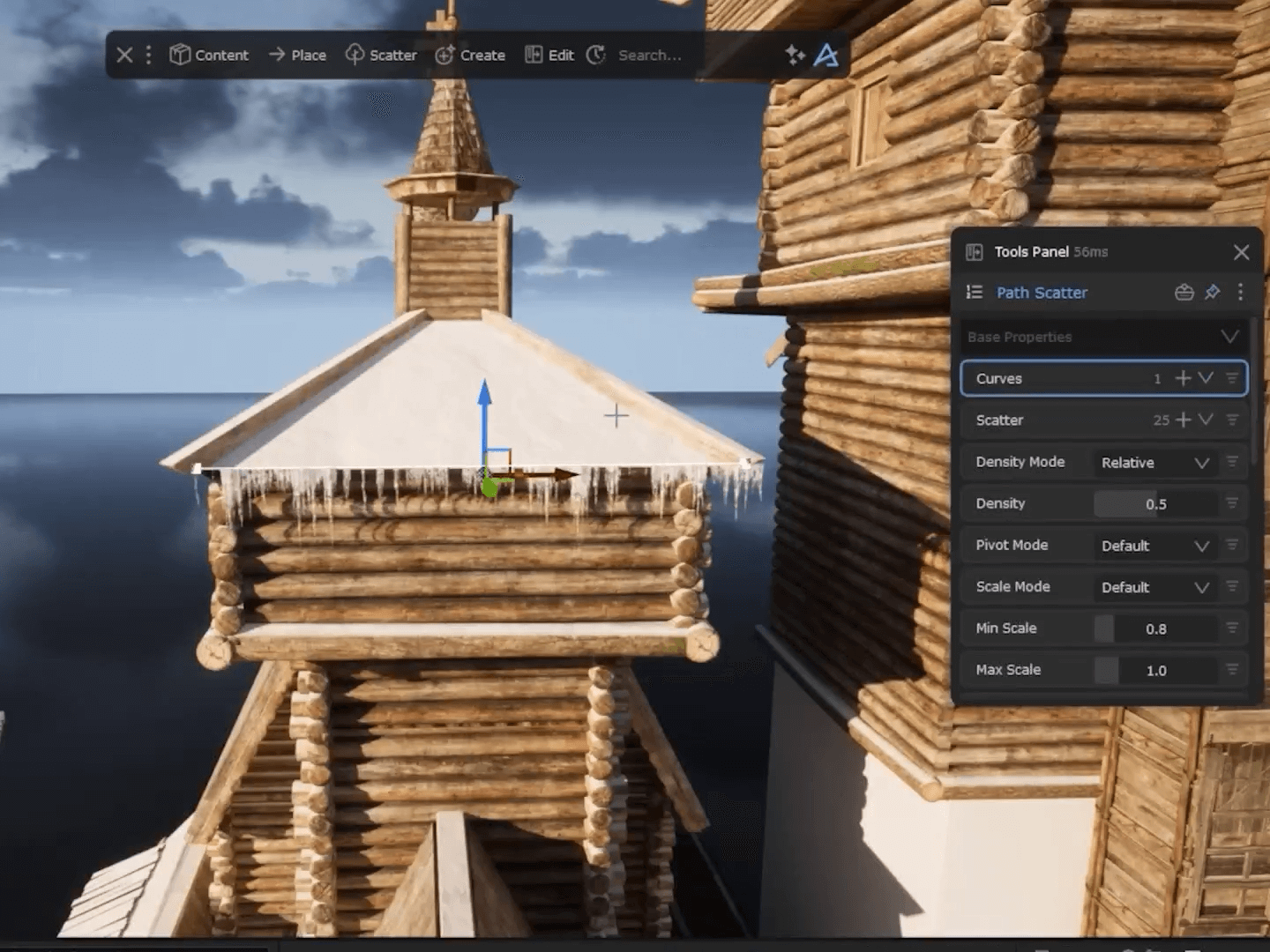Screen dimensions: 1270x952
Task: Open the Content menu in toolbar
Action: (209, 55)
